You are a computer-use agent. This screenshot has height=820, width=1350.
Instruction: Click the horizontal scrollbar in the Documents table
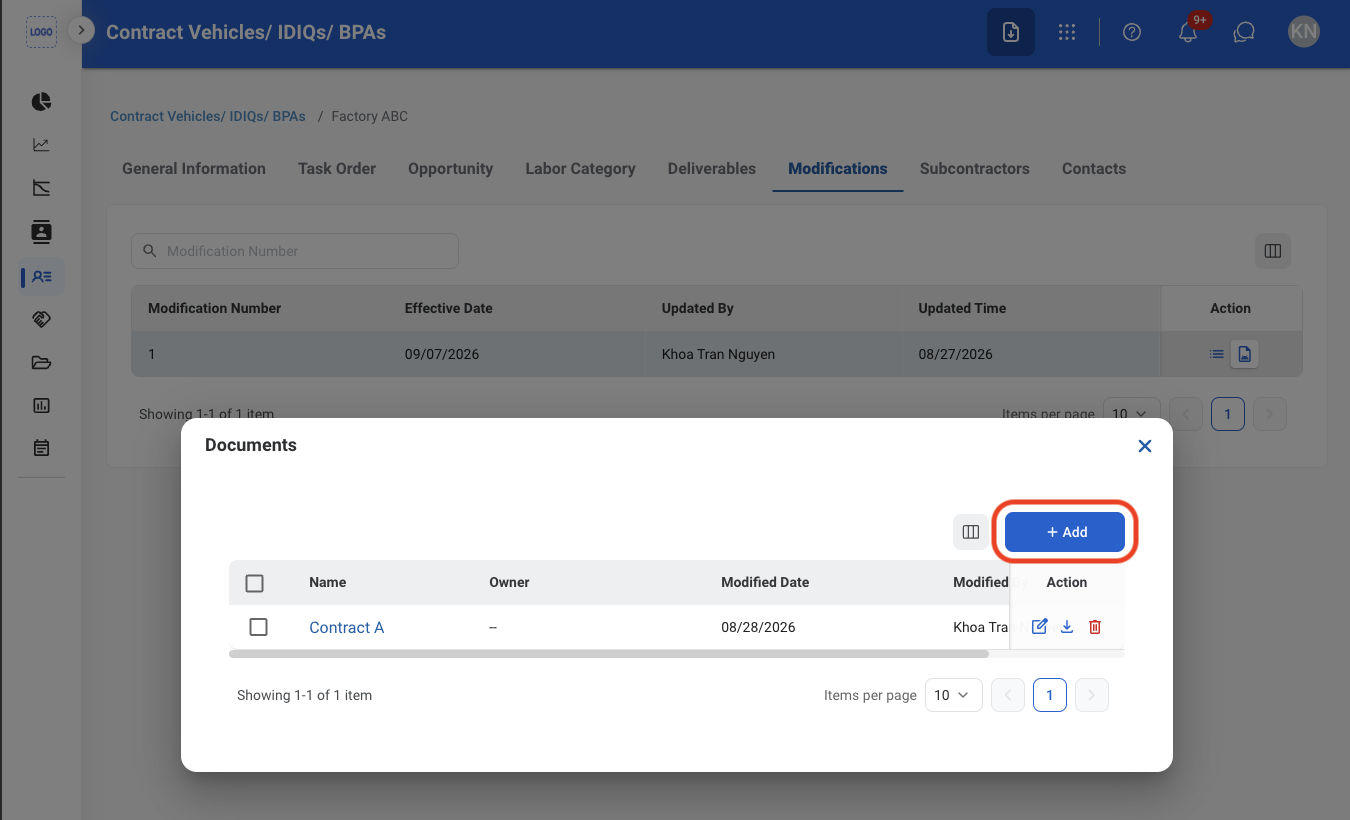pyautogui.click(x=608, y=654)
